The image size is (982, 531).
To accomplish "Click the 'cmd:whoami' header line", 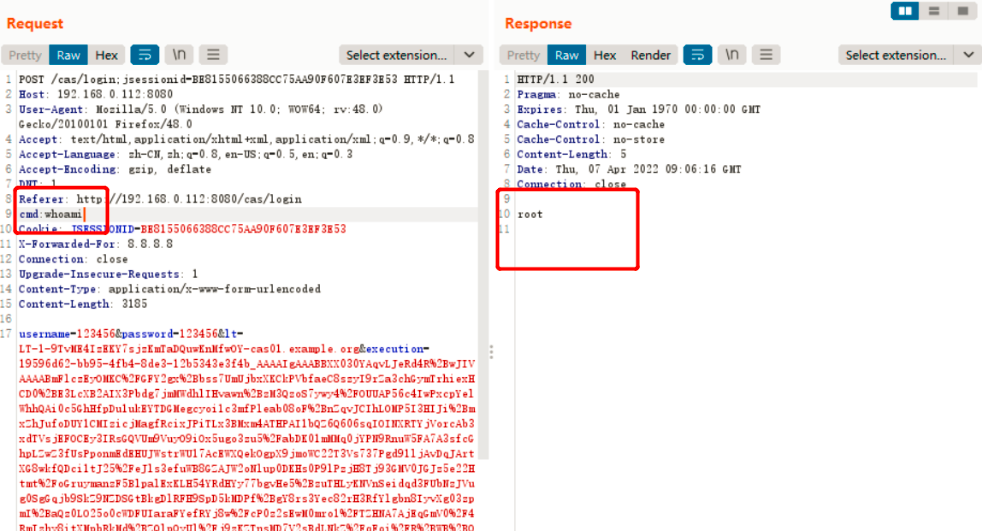I will coord(51,214).
